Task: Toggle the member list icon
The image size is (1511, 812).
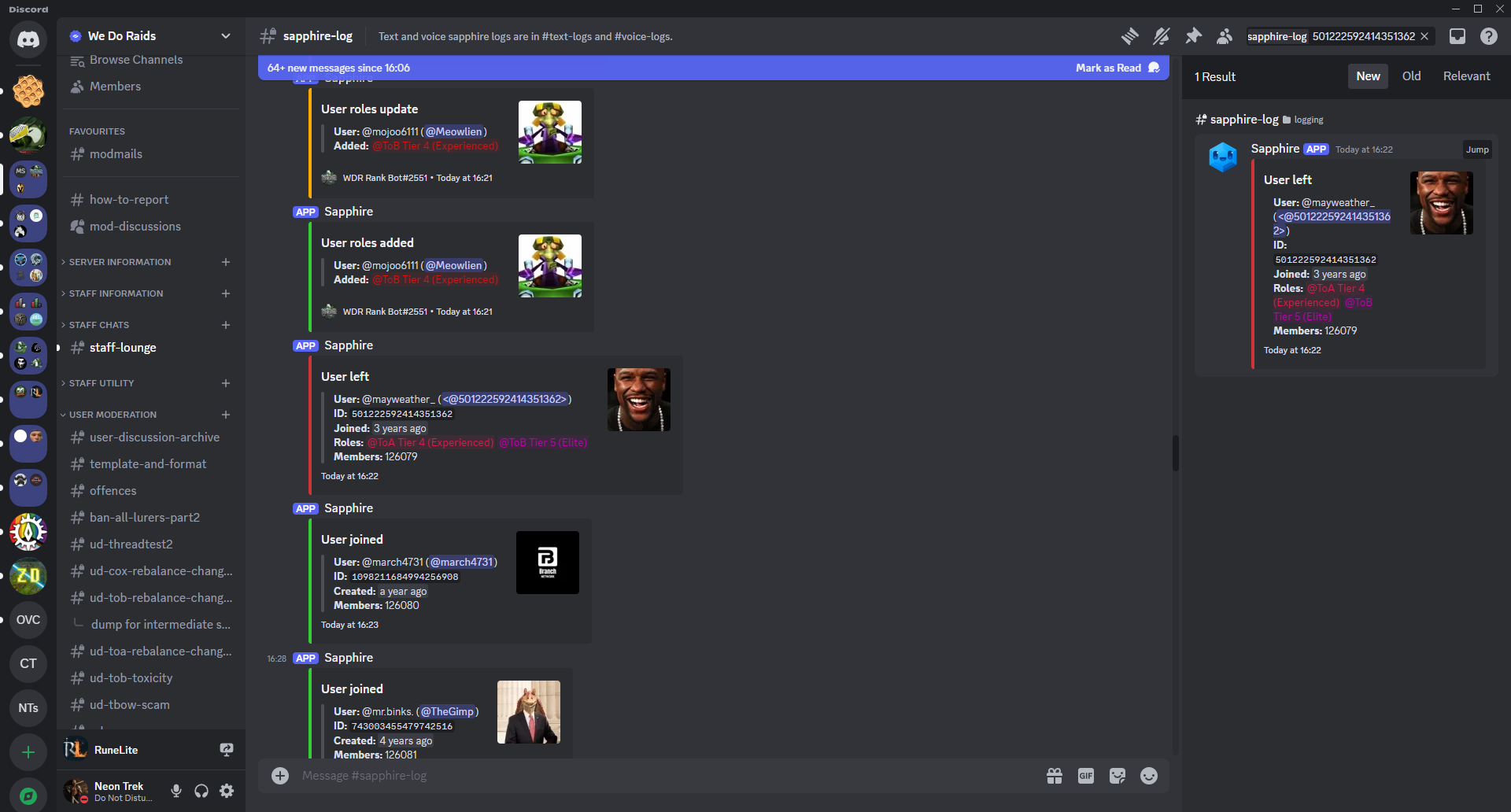Action: (x=1225, y=36)
